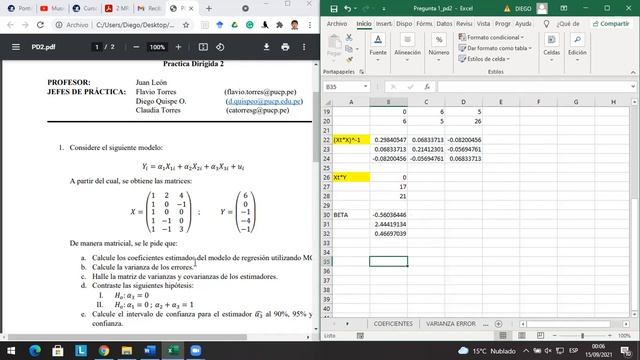This screenshot has height=360, width=640.
Task: Zoom in the PDF with plus button
Action: point(178,47)
